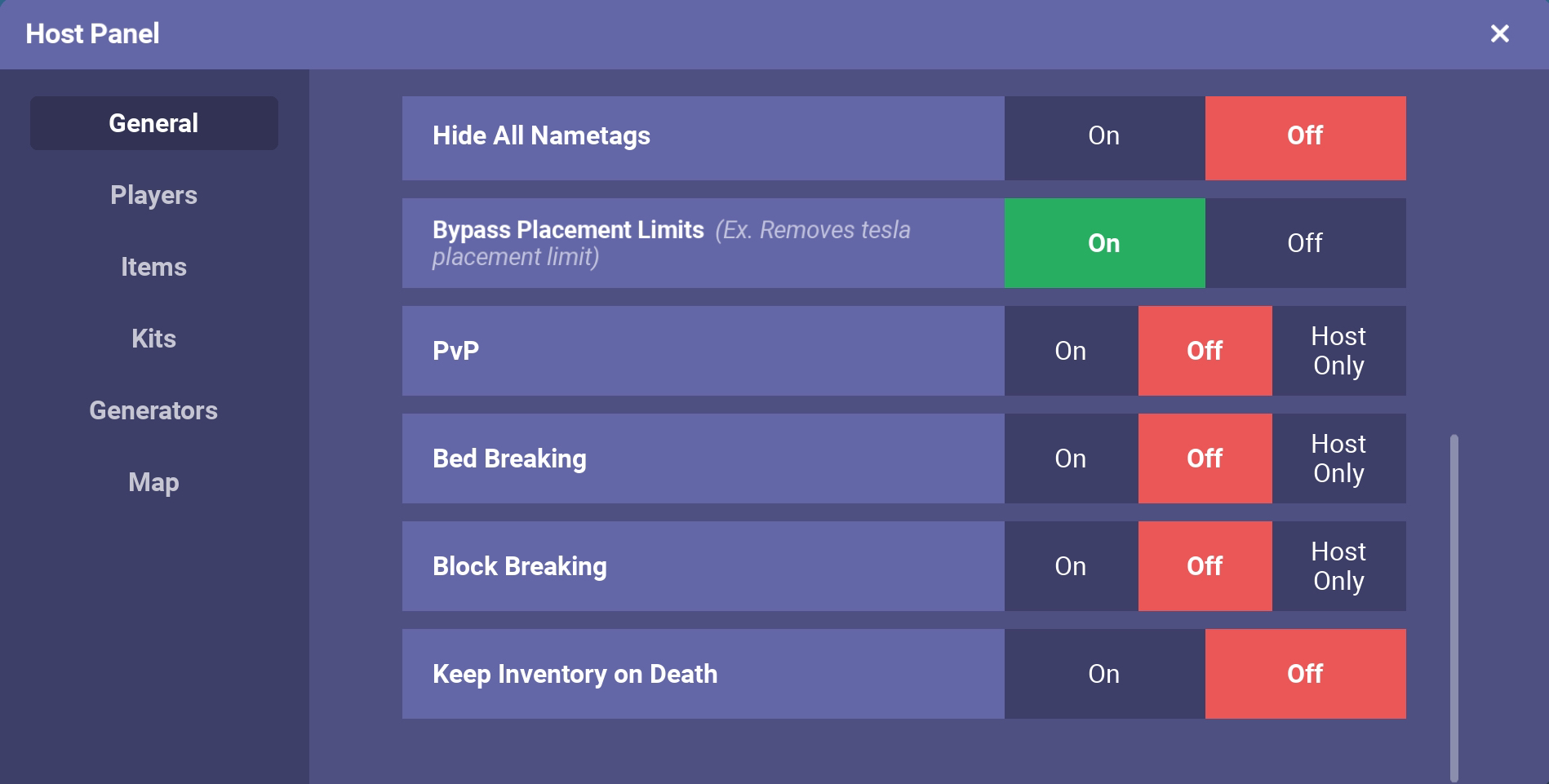The width and height of the screenshot is (1549, 784).
Task: View the Map section
Action: pyautogui.click(x=153, y=482)
